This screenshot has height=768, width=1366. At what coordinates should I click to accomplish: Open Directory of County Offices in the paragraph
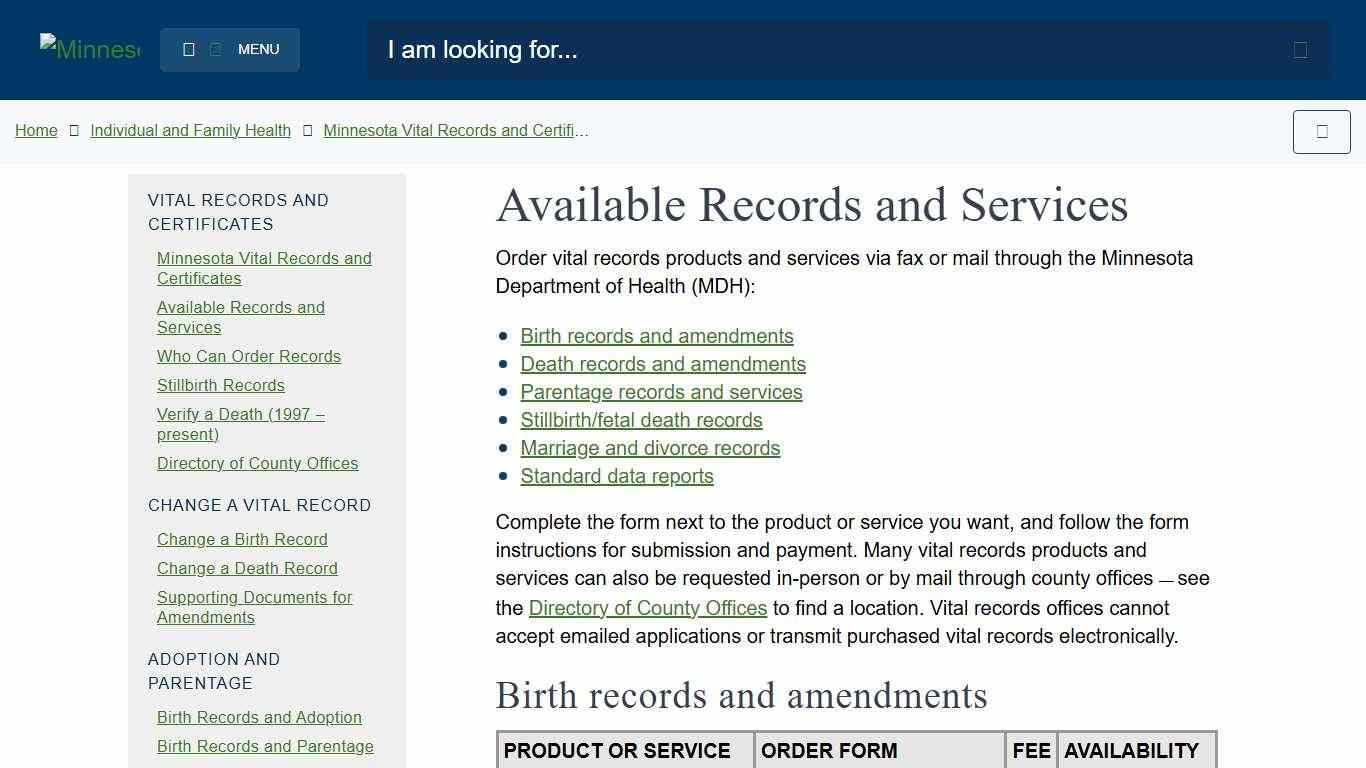[x=648, y=608]
